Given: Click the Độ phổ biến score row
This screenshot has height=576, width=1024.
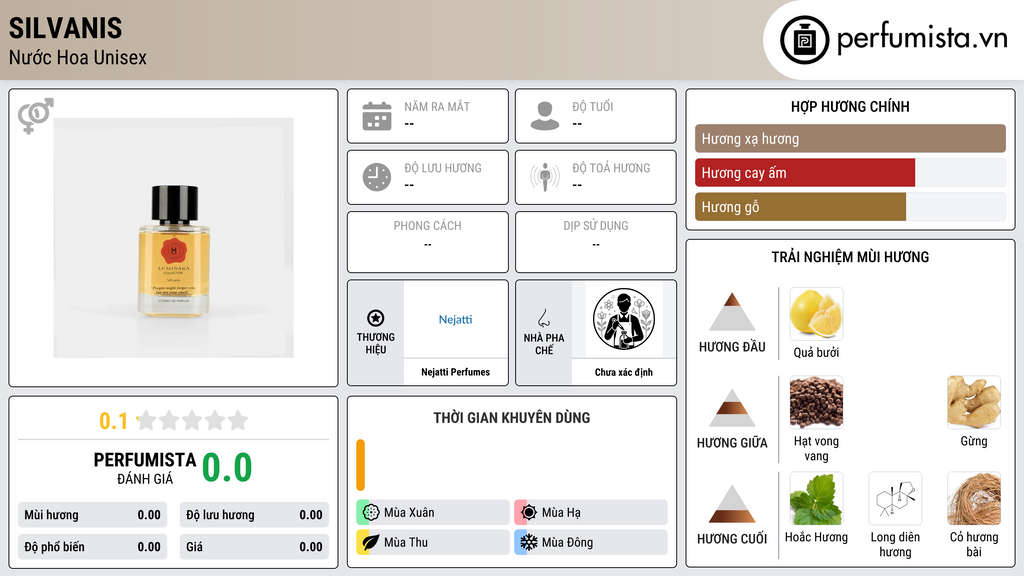Looking at the screenshot, I should tap(92, 547).
